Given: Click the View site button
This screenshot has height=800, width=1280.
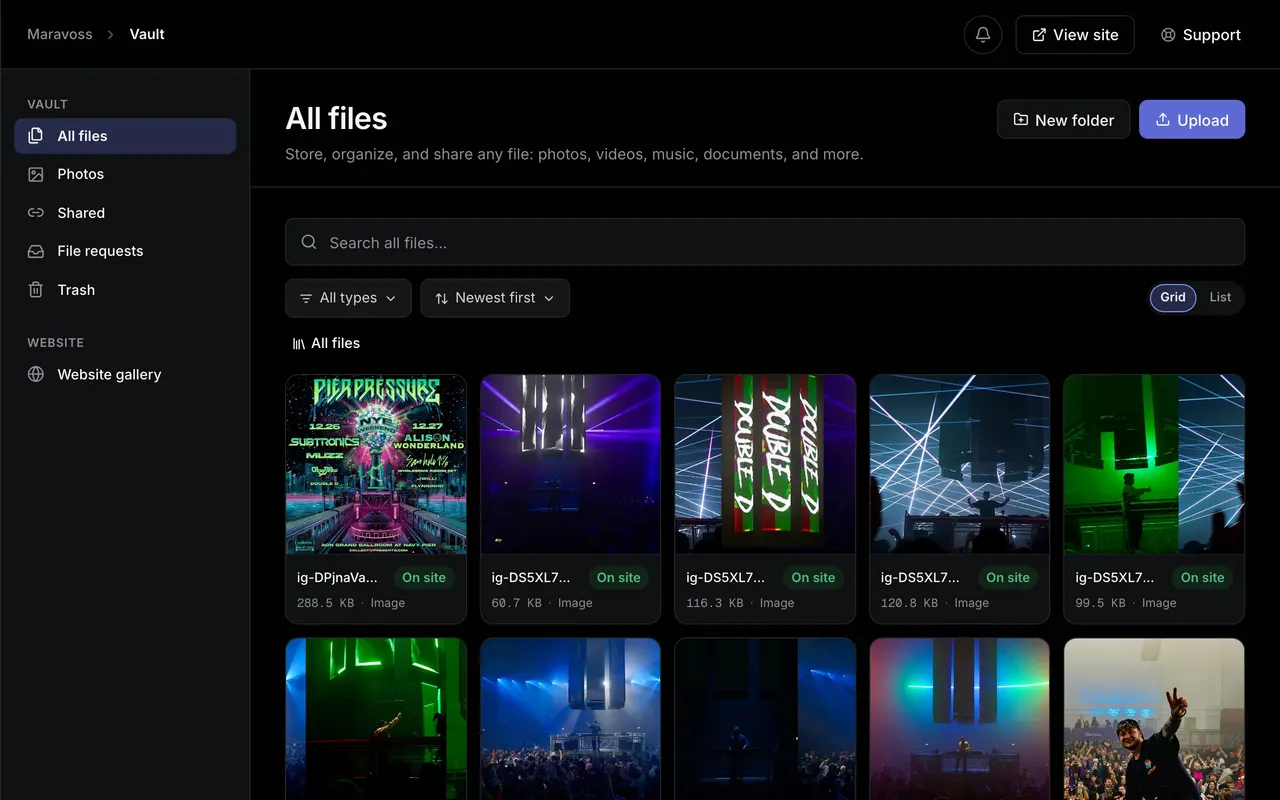Looking at the screenshot, I should click(1075, 35).
